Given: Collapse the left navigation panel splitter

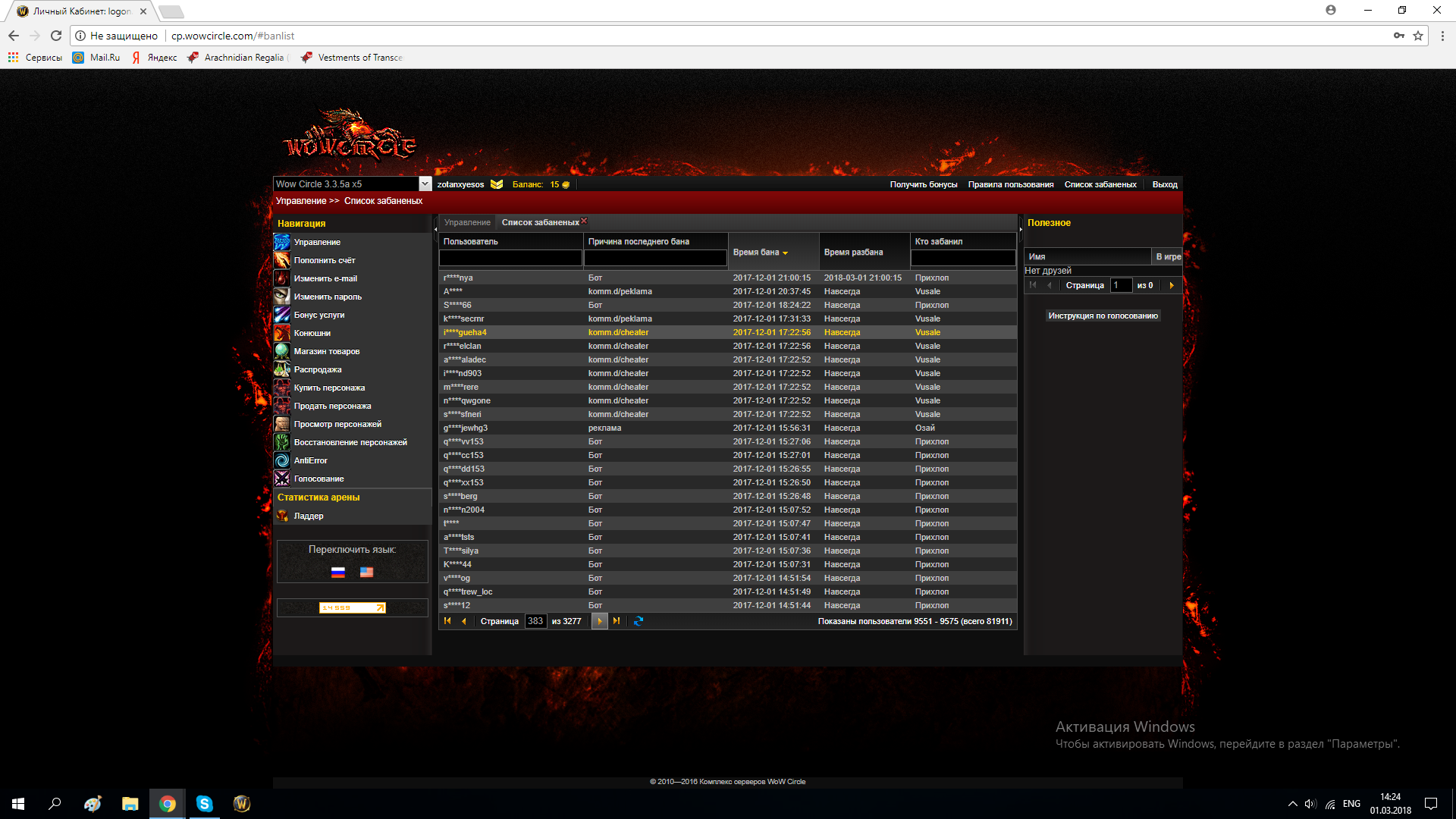Looking at the screenshot, I should [x=435, y=229].
